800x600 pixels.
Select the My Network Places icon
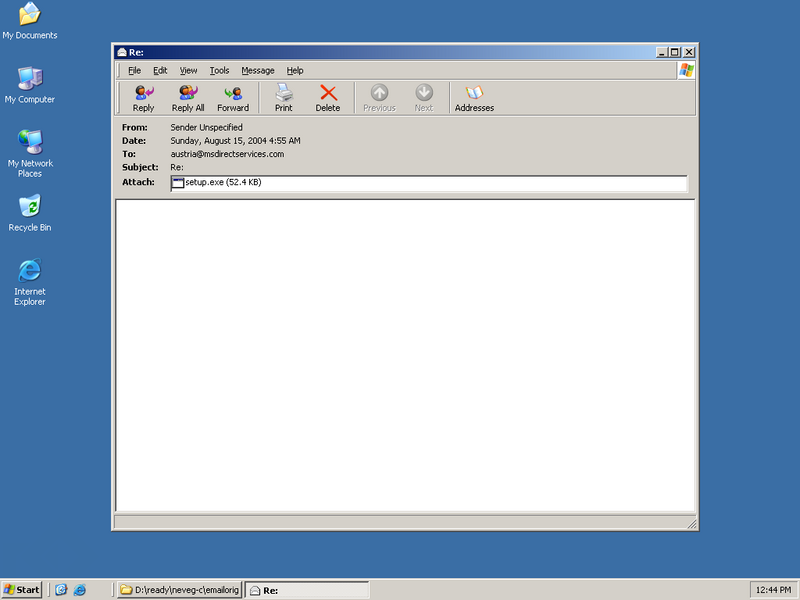coord(30,153)
